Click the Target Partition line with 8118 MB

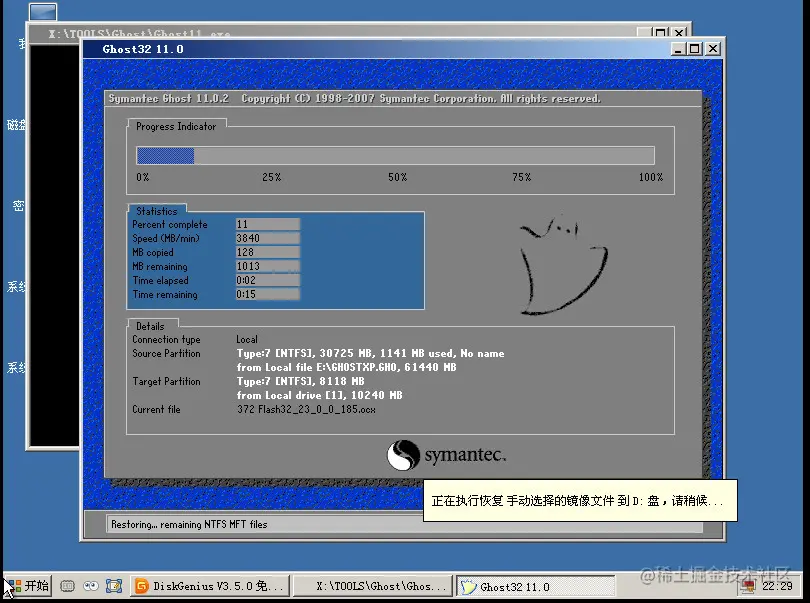tap(300, 381)
